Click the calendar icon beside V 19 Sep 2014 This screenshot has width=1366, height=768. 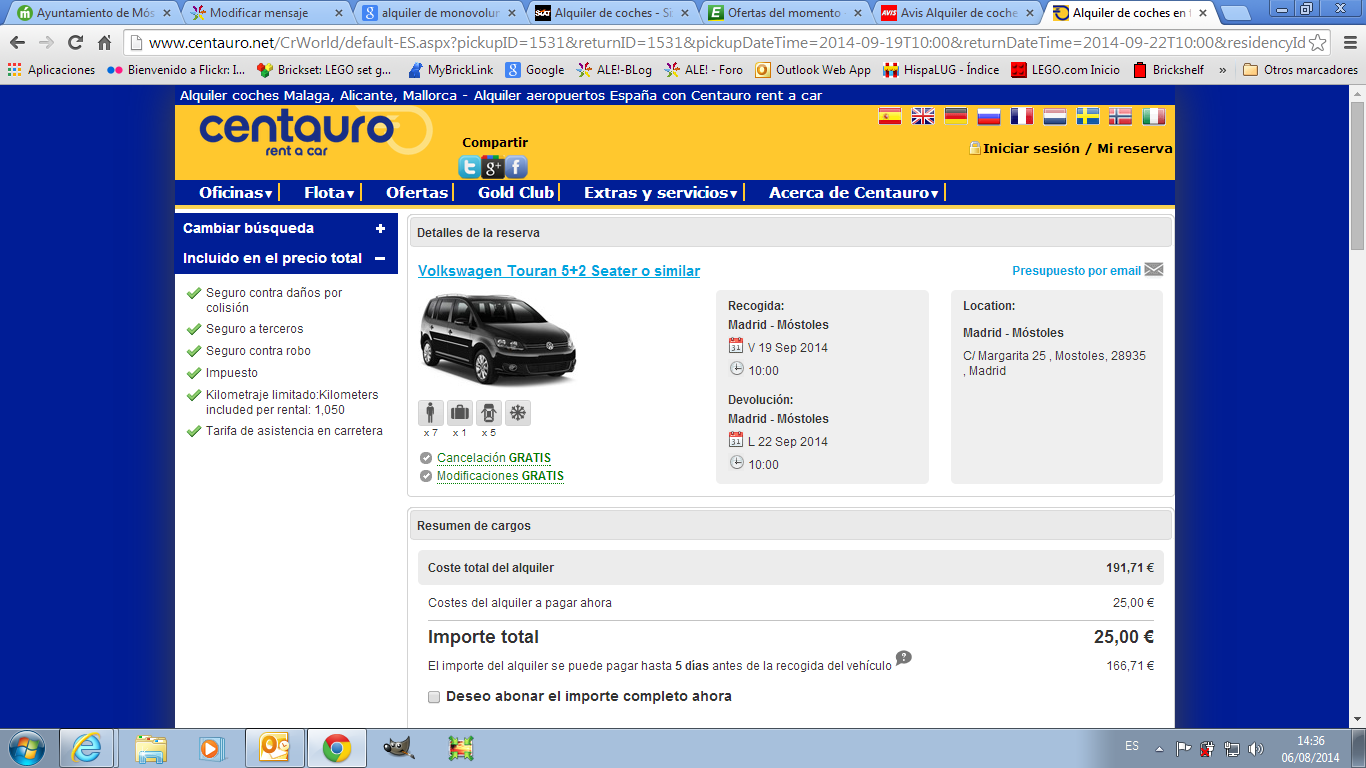(x=736, y=346)
